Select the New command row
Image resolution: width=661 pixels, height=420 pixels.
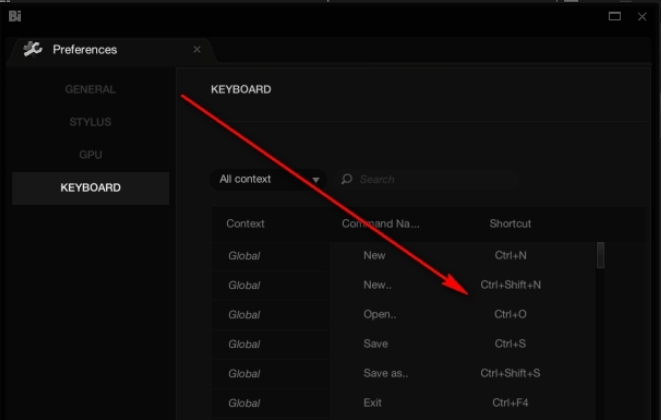click(374, 255)
